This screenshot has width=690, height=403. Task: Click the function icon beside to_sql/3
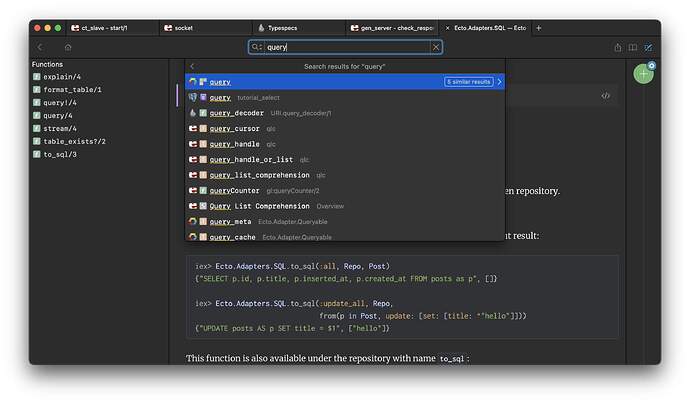pos(37,154)
